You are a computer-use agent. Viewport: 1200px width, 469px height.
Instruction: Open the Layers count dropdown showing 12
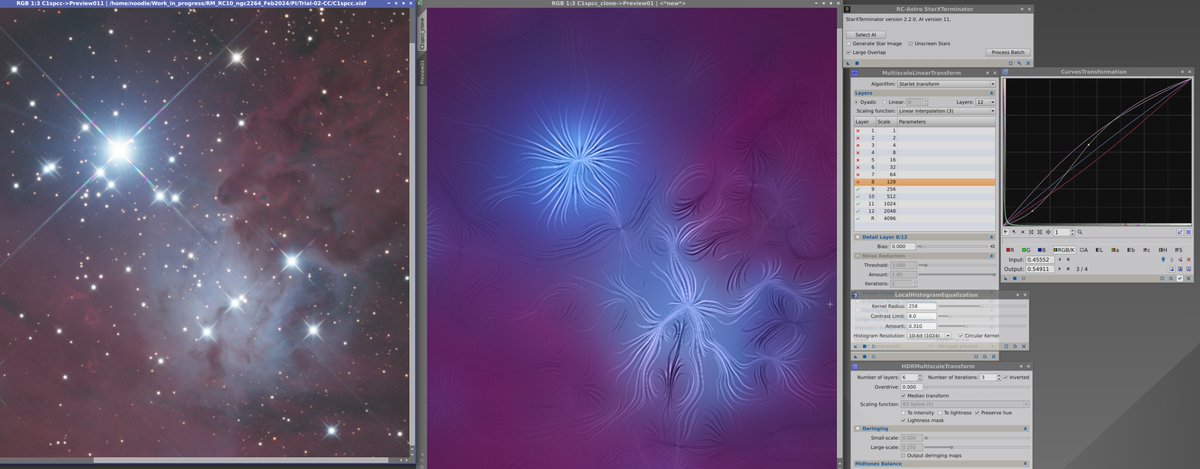point(985,102)
